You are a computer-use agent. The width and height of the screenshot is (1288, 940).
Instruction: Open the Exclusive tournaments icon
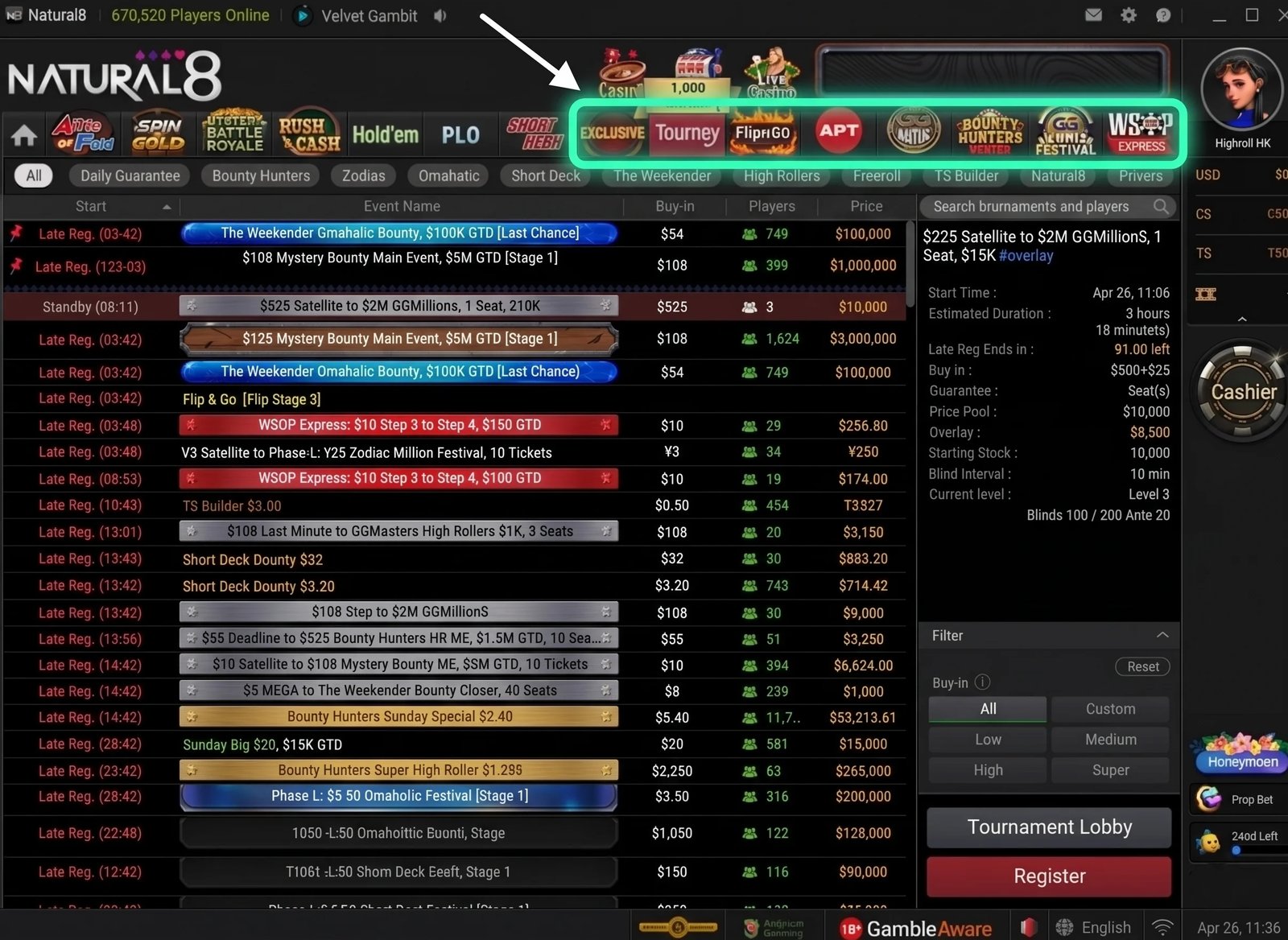pyautogui.click(x=612, y=133)
